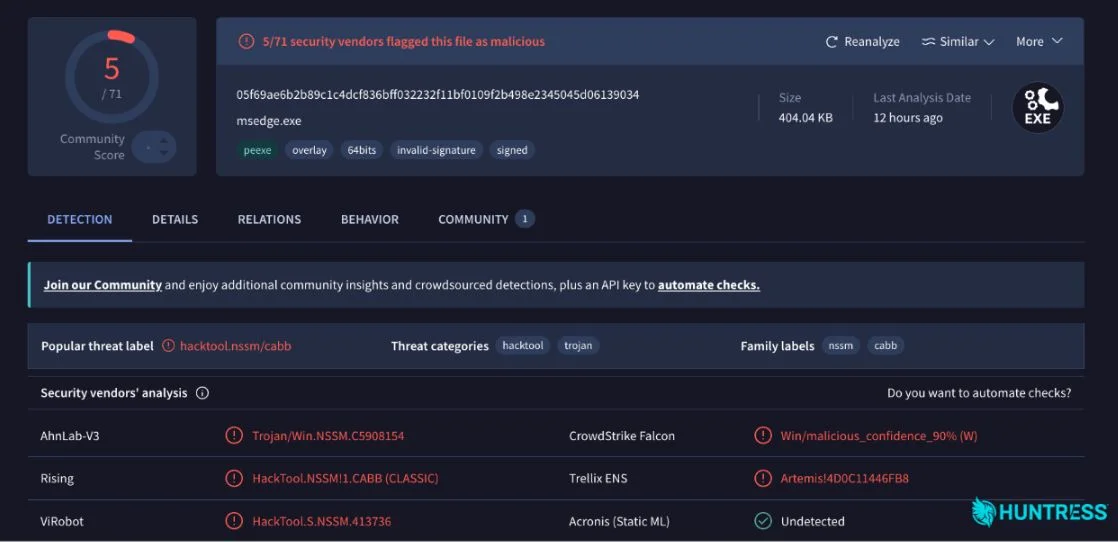Image resolution: width=1118 pixels, height=542 pixels.
Task: Click the 5/71 security vendors flagged text
Action: pyautogui.click(x=404, y=42)
